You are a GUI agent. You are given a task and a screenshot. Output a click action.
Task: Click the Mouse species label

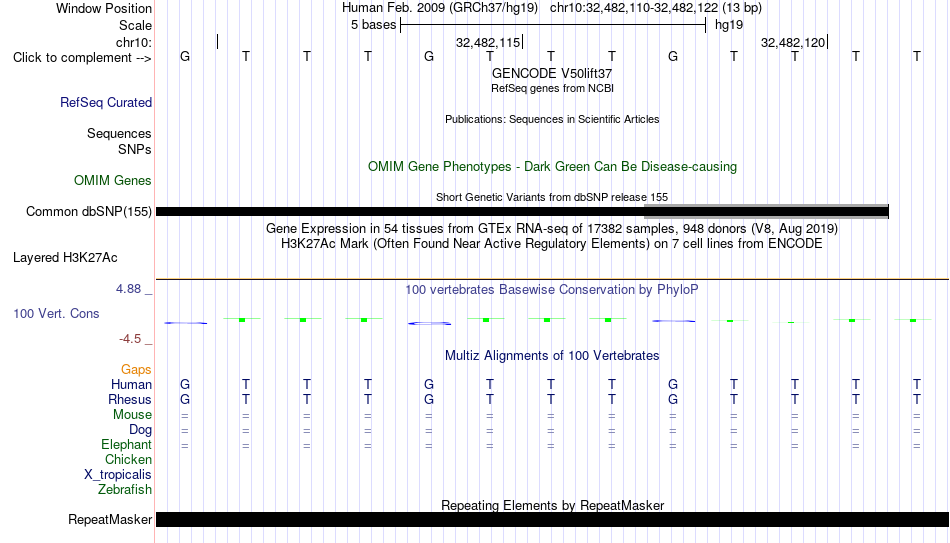pyautogui.click(x=132, y=415)
